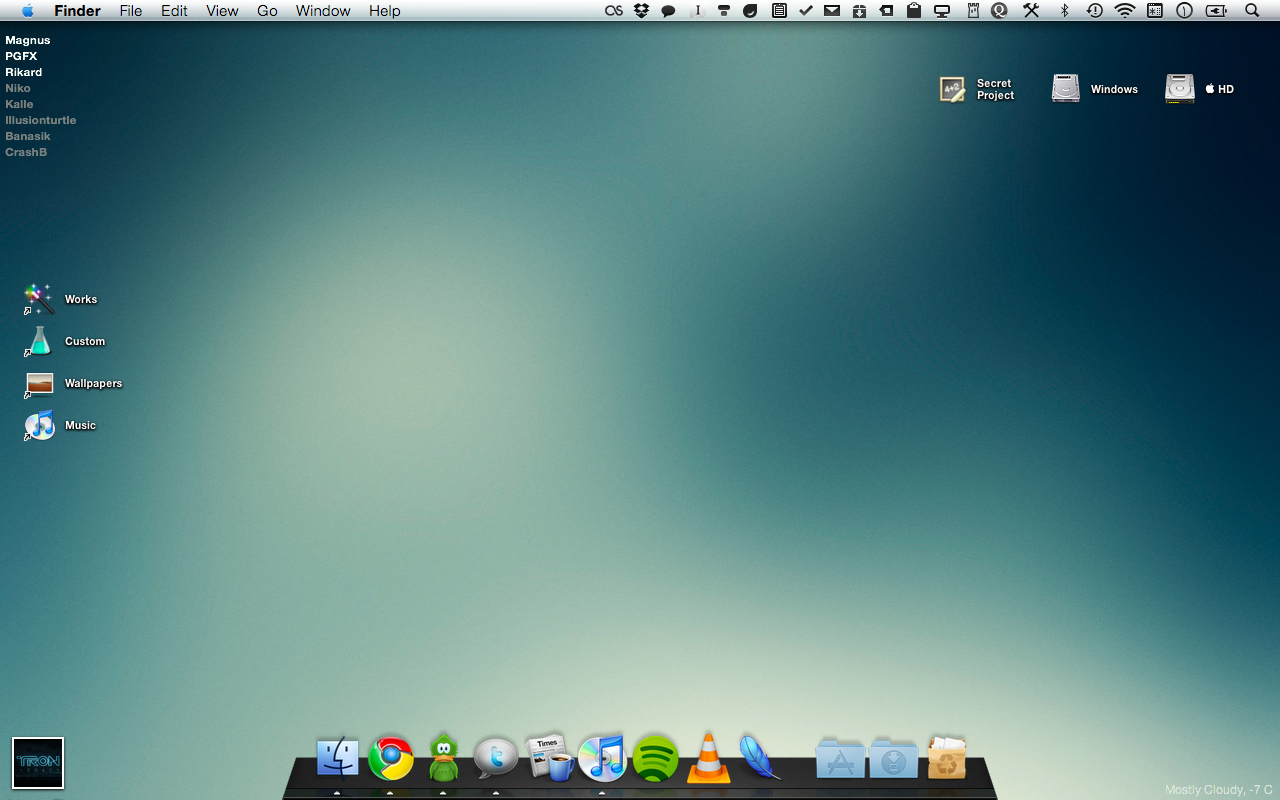The height and width of the screenshot is (800, 1280).
Task: Click the 'Niko' name in the list
Action: 18,88
